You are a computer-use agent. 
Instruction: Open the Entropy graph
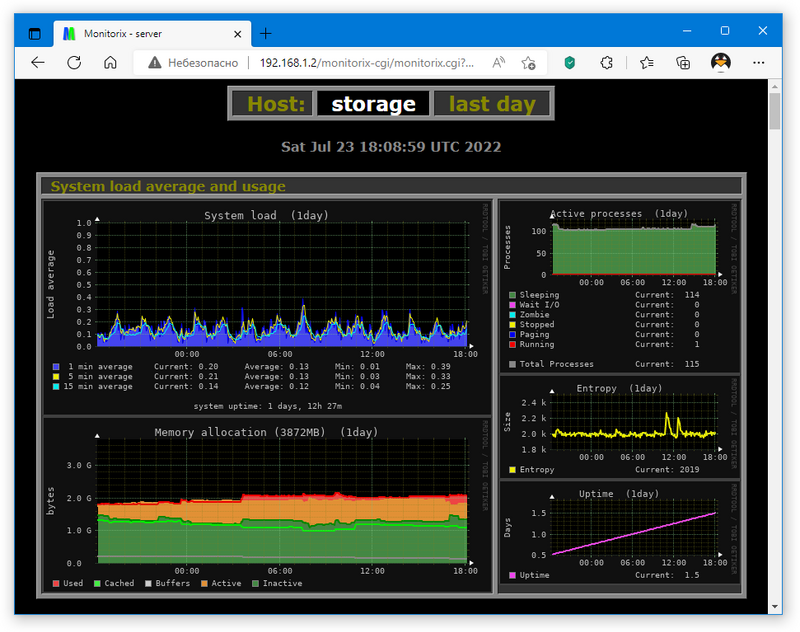pyautogui.click(x=619, y=427)
